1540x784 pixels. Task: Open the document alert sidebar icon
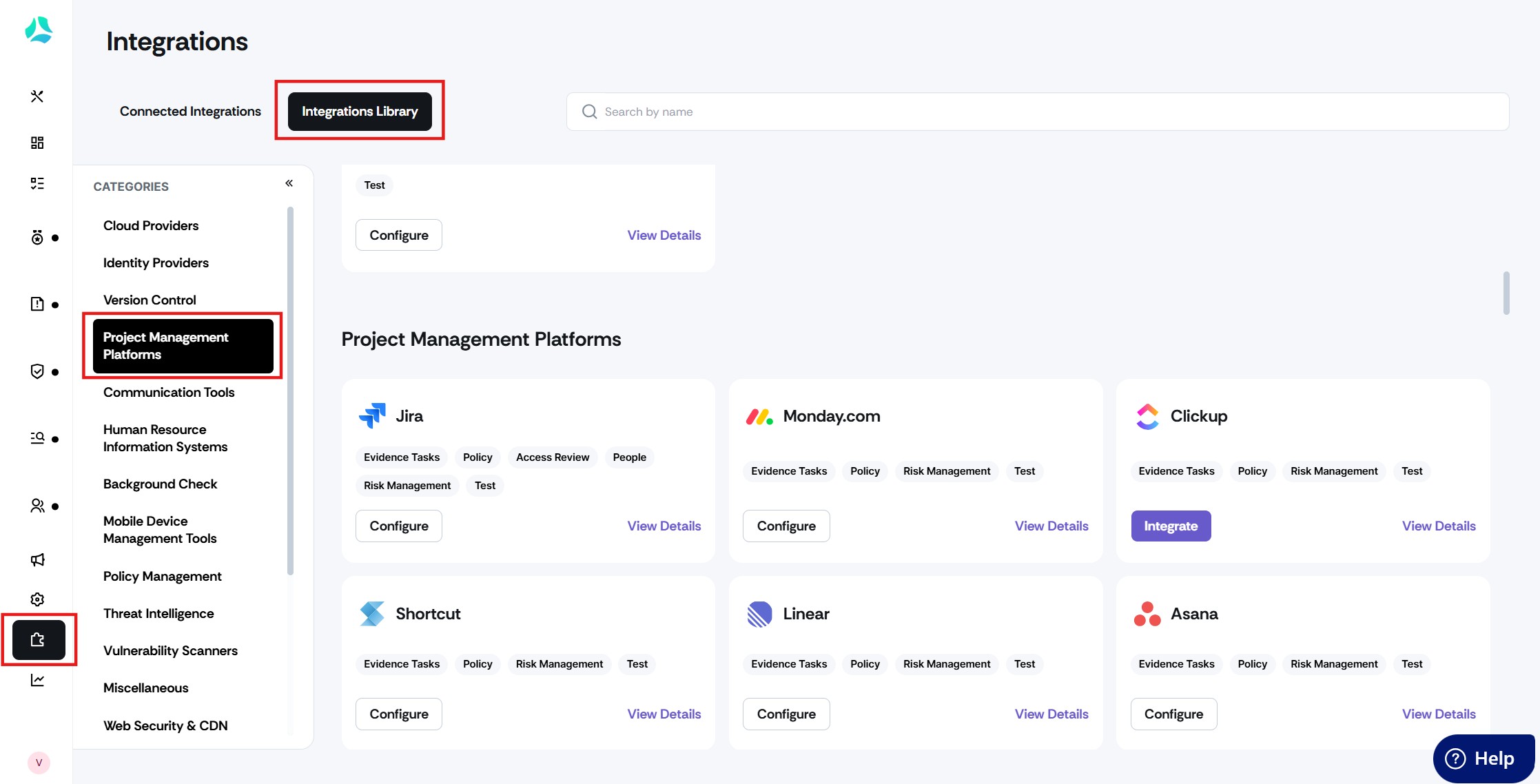pyautogui.click(x=37, y=304)
